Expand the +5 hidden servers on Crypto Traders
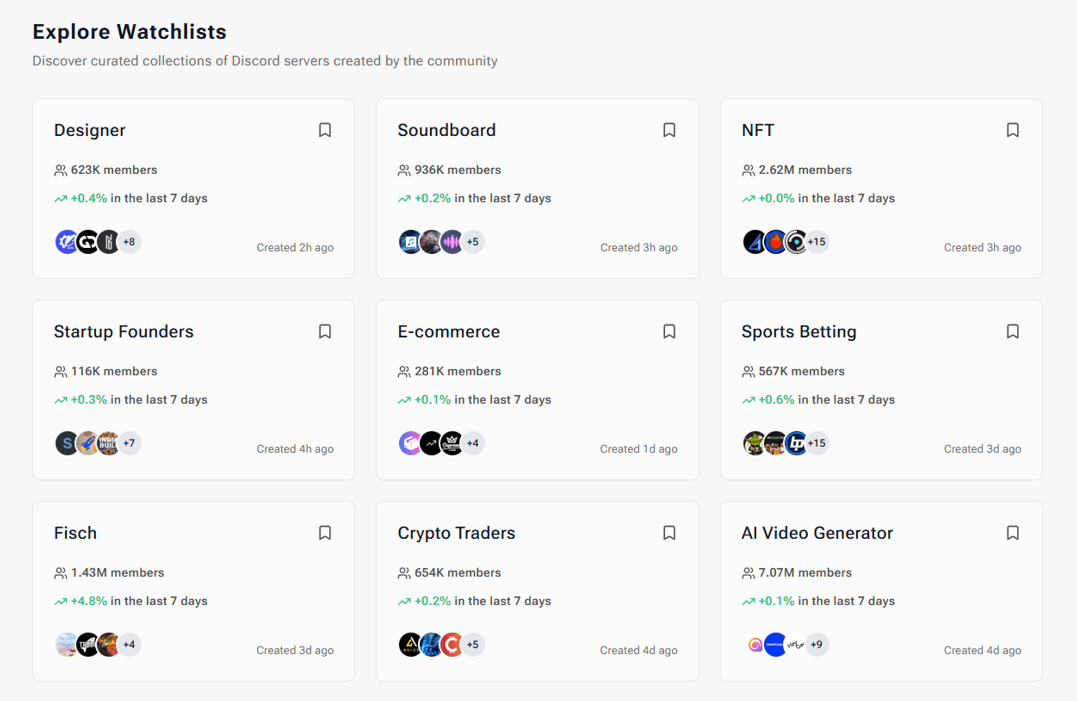The height and width of the screenshot is (701, 1077). (x=472, y=644)
